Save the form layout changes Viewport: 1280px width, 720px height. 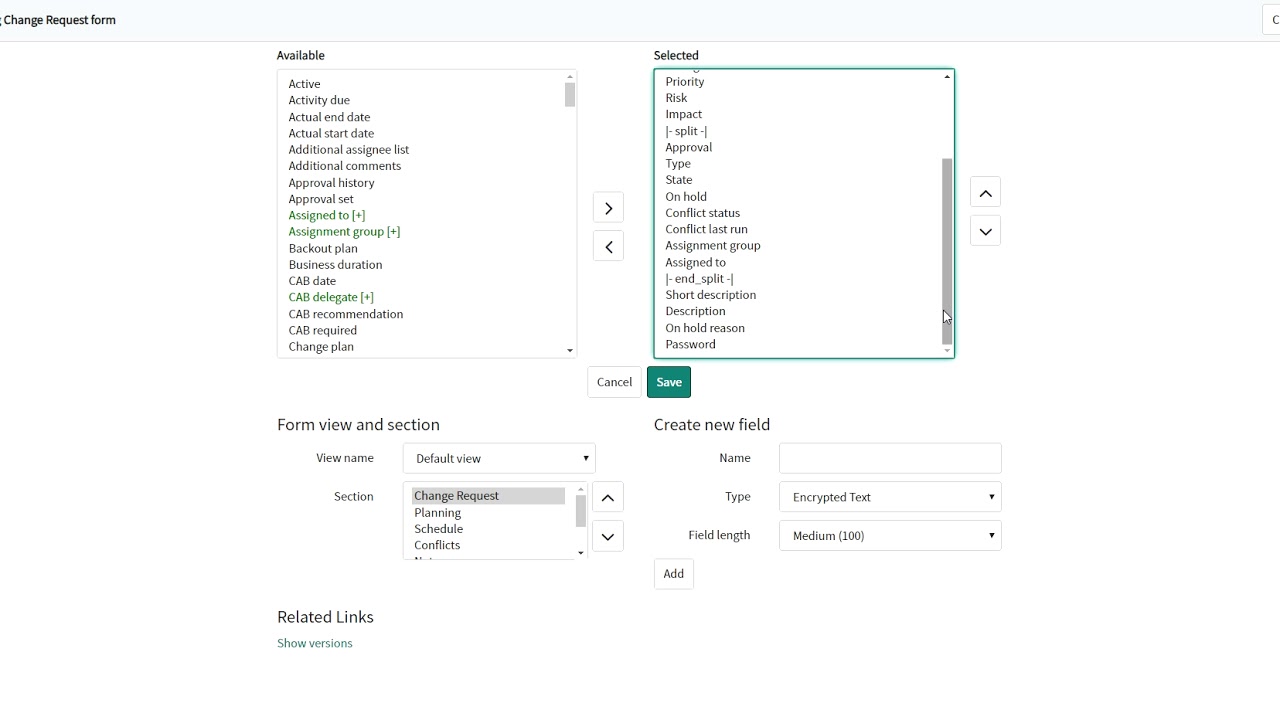[x=669, y=382]
